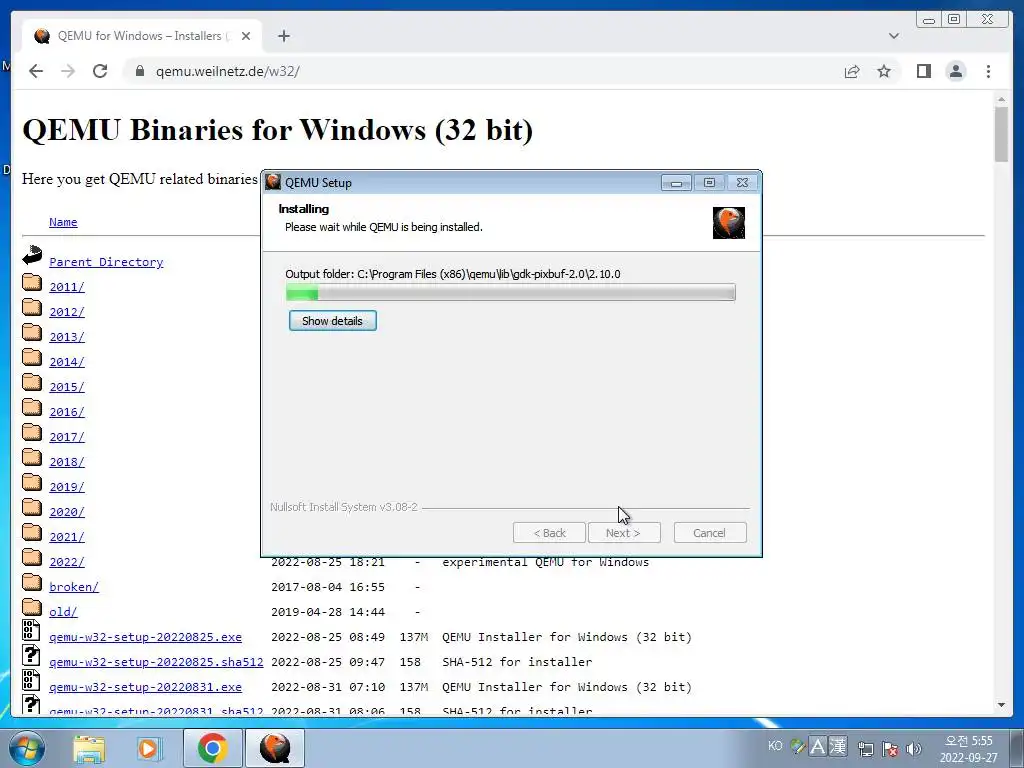Click the QEMU logo in the setup header
Screen dimensions: 1024x768
[x=728, y=223]
